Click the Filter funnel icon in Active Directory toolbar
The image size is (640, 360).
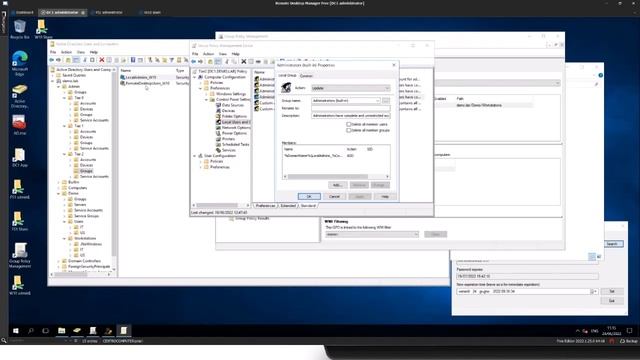[171, 60]
